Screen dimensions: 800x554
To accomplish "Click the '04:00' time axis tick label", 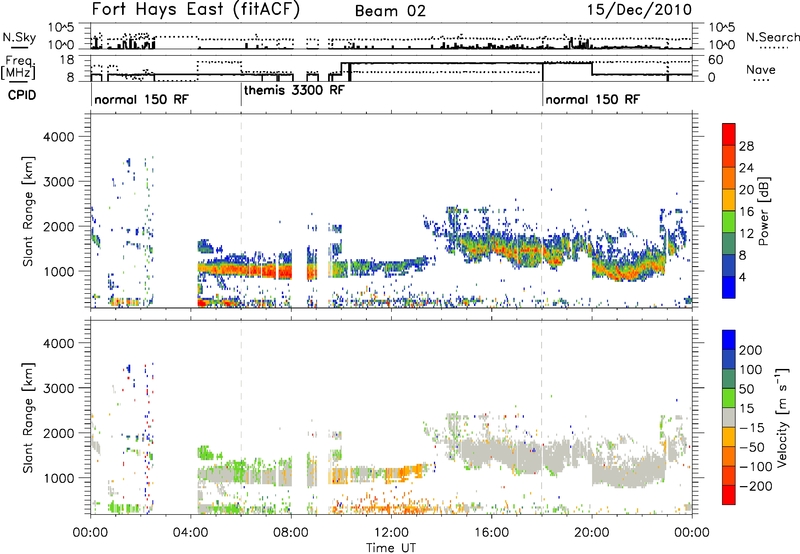I will click(191, 533).
